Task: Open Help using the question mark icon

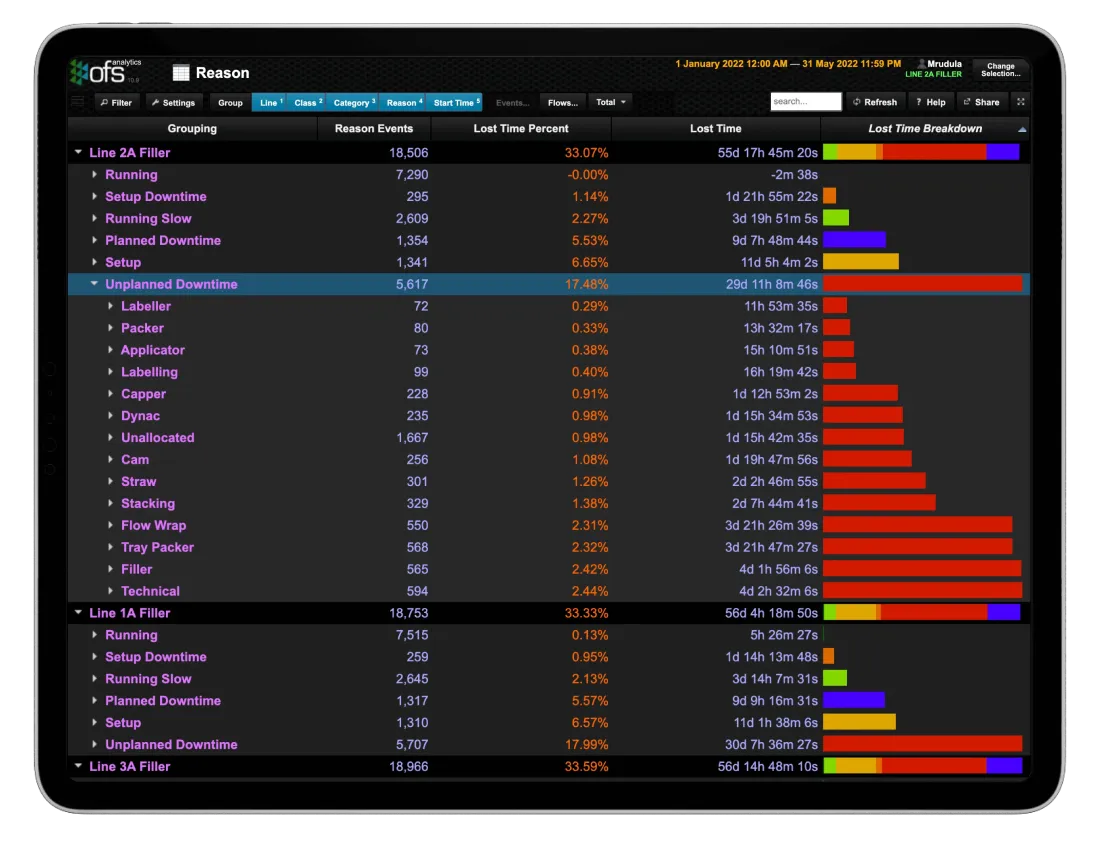Action: 930,102
